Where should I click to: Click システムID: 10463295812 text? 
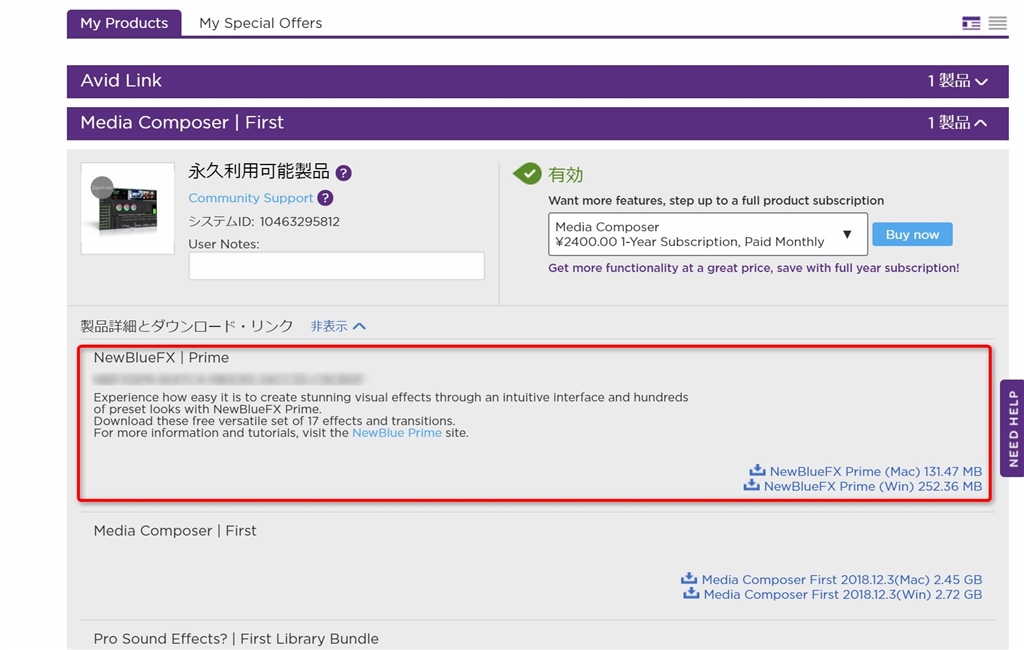tap(264, 221)
